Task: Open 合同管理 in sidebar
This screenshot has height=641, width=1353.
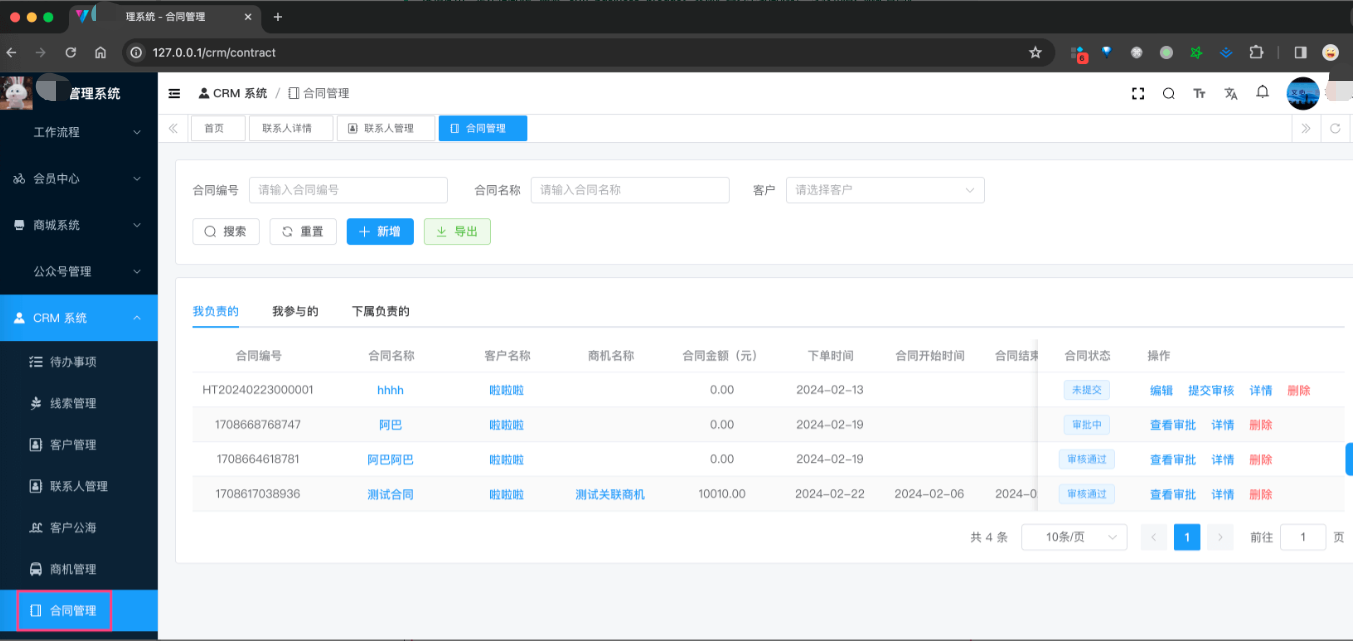Action: click(x=79, y=610)
